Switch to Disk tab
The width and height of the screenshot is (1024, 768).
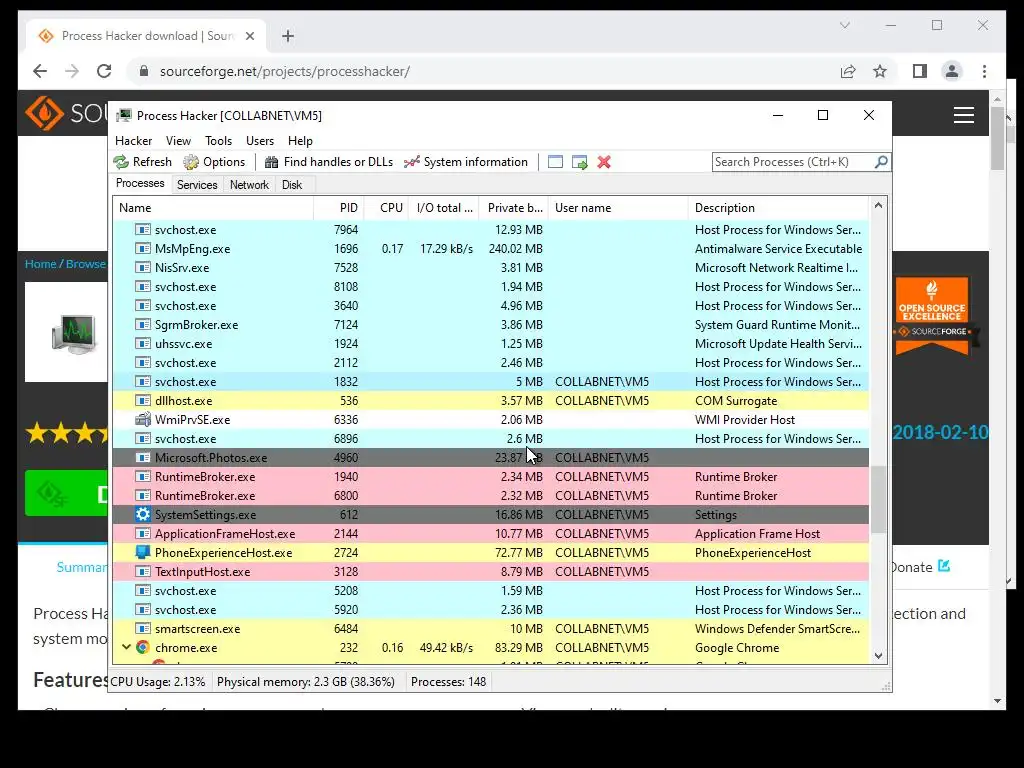tap(292, 185)
